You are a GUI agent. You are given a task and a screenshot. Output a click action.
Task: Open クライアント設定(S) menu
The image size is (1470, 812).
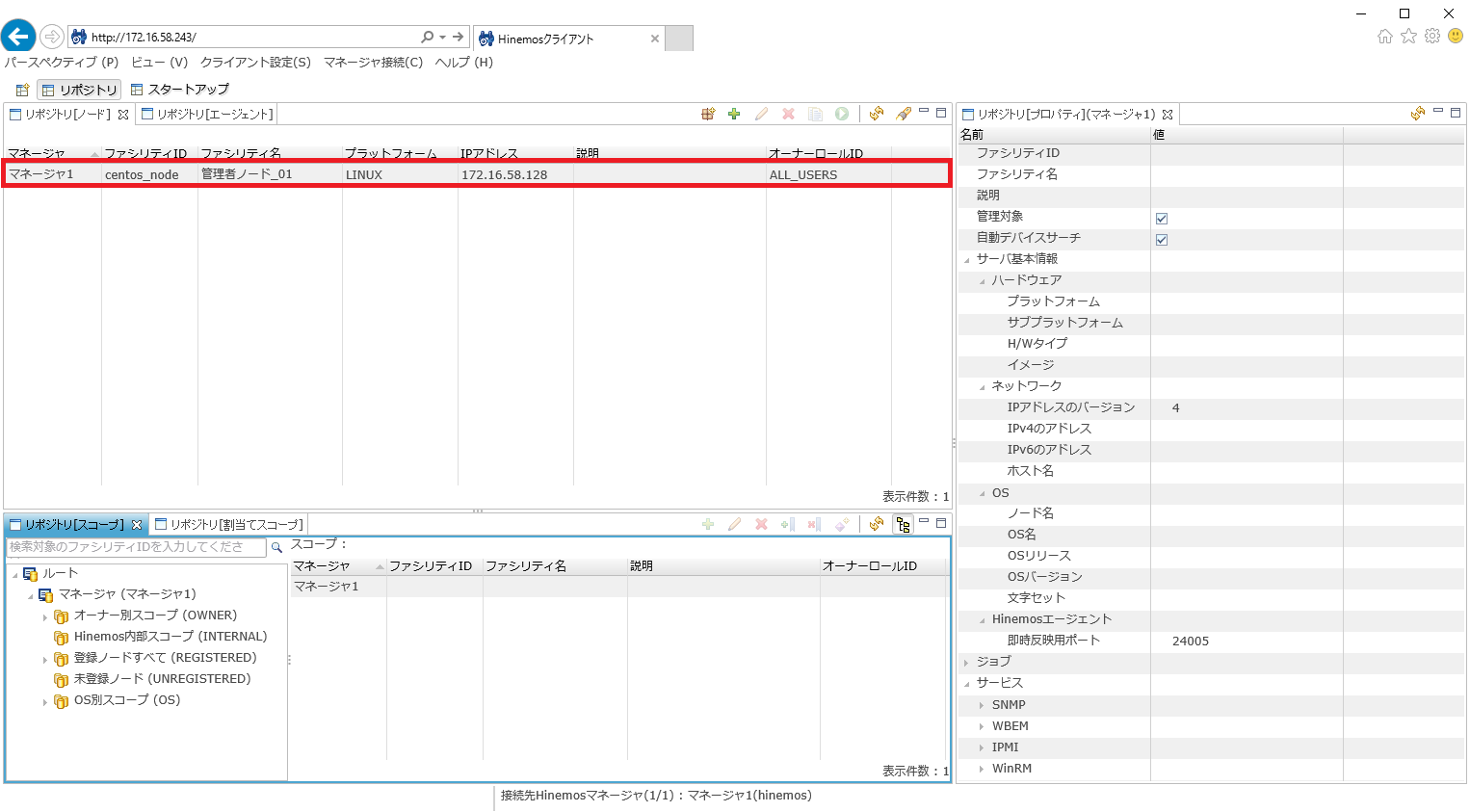coord(255,63)
